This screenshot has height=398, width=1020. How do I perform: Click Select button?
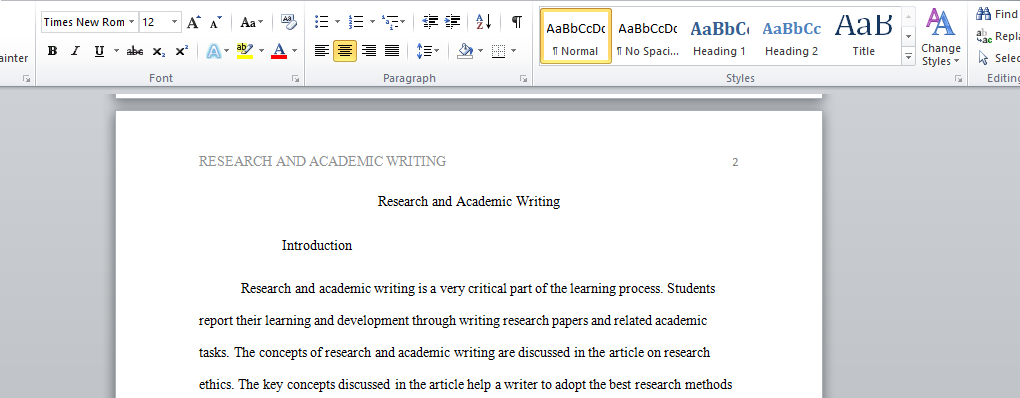coord(999,59)
